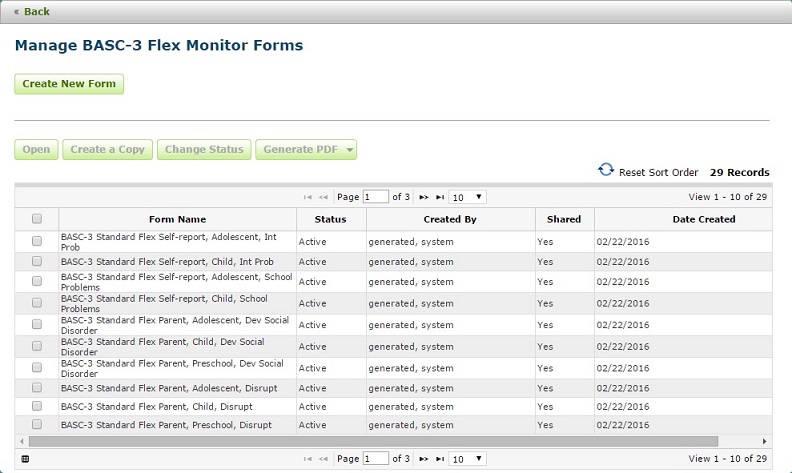Jump to last page in top pager
The image size is (792, 473).
point(440,198)
